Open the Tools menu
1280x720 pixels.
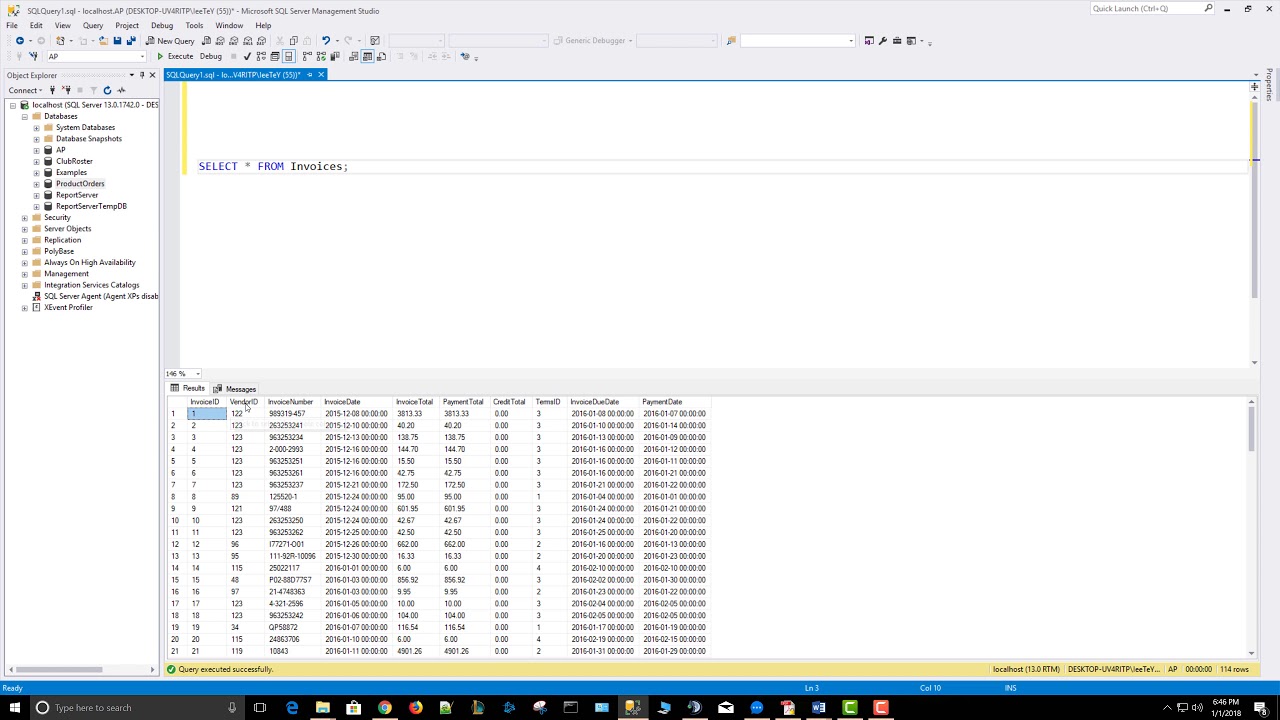pyautogui.click(x=194, y=25)
